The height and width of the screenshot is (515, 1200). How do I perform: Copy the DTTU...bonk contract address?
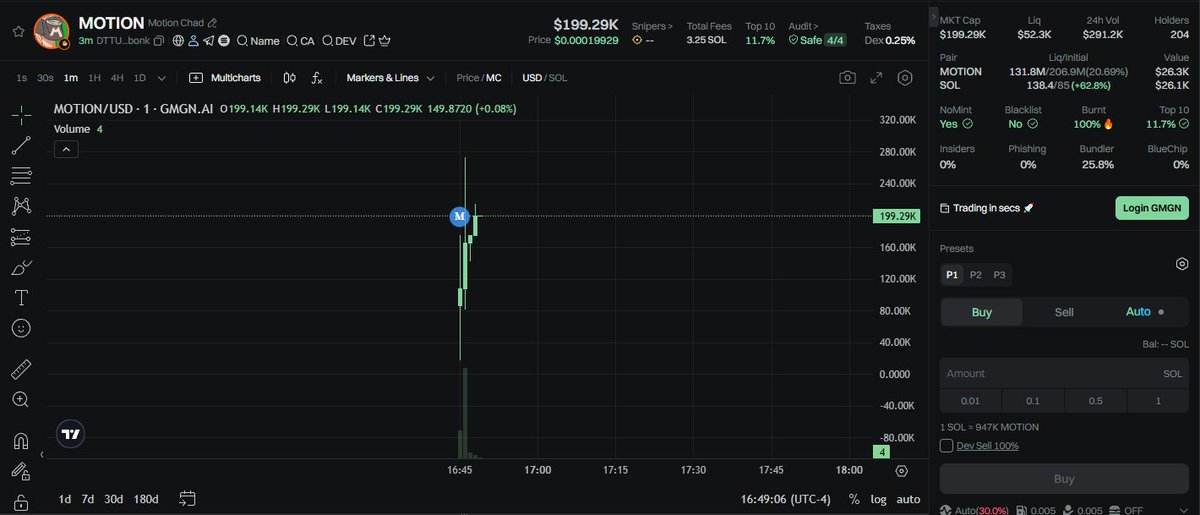click(x=158, y=41)
